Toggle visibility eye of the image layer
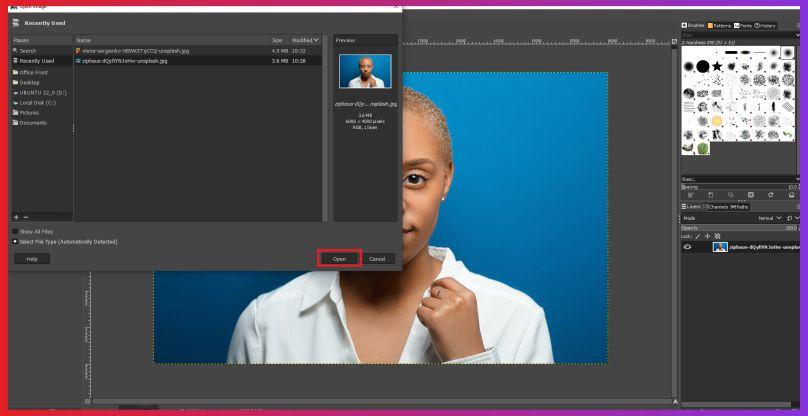808x416 pixels. 687,246
